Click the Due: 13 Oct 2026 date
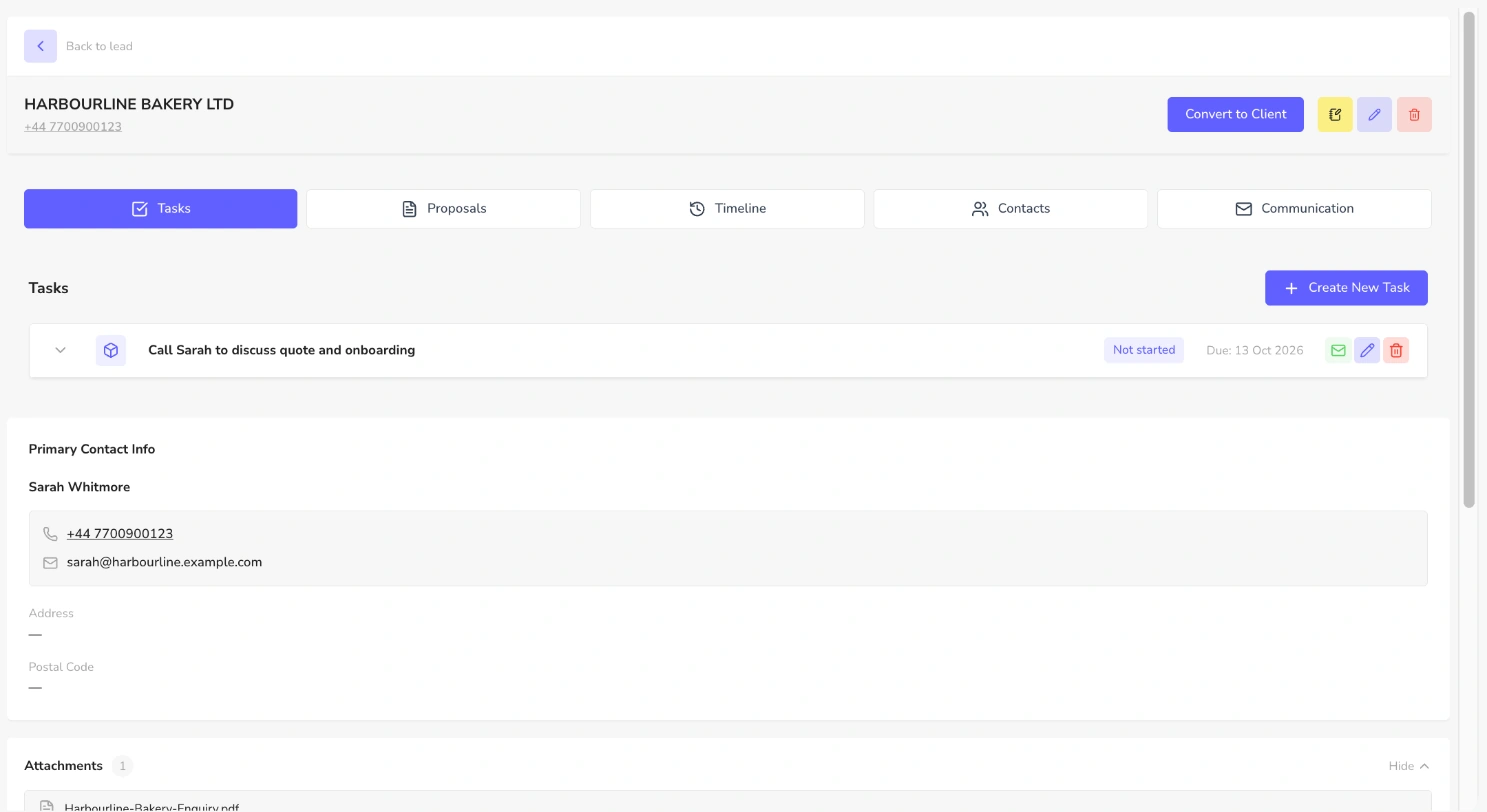The width and height of the screenshot is (1487, 812). [1255, 350]
